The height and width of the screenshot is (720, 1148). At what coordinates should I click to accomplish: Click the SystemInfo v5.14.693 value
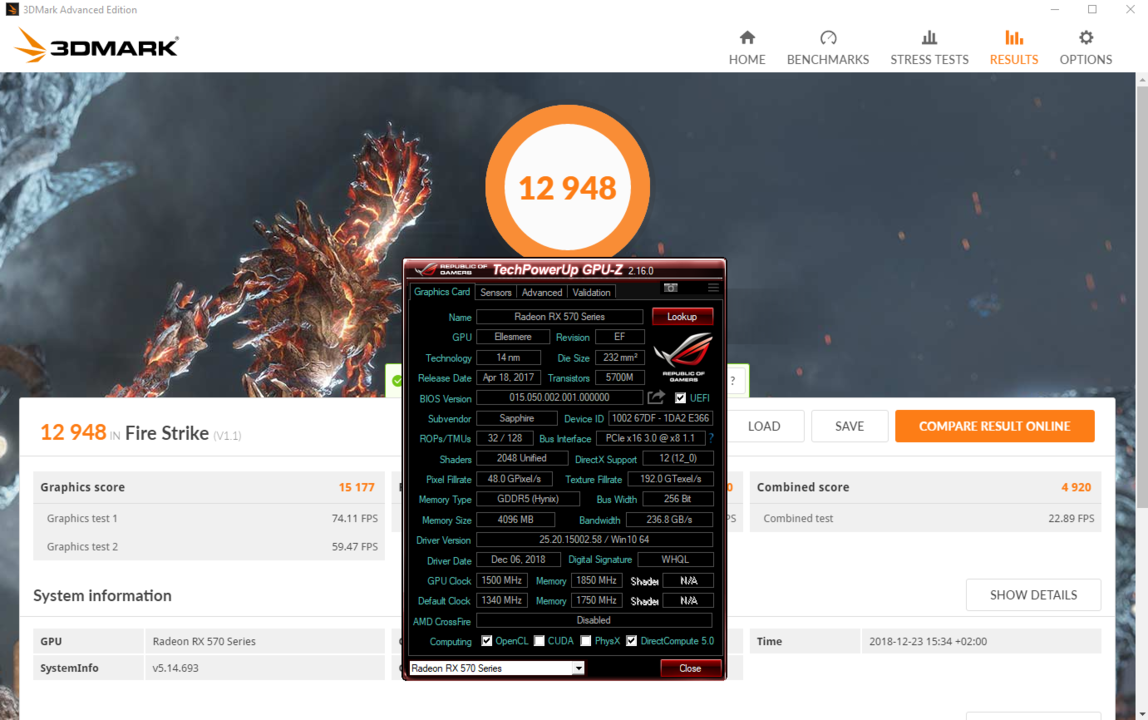point(176,668)
